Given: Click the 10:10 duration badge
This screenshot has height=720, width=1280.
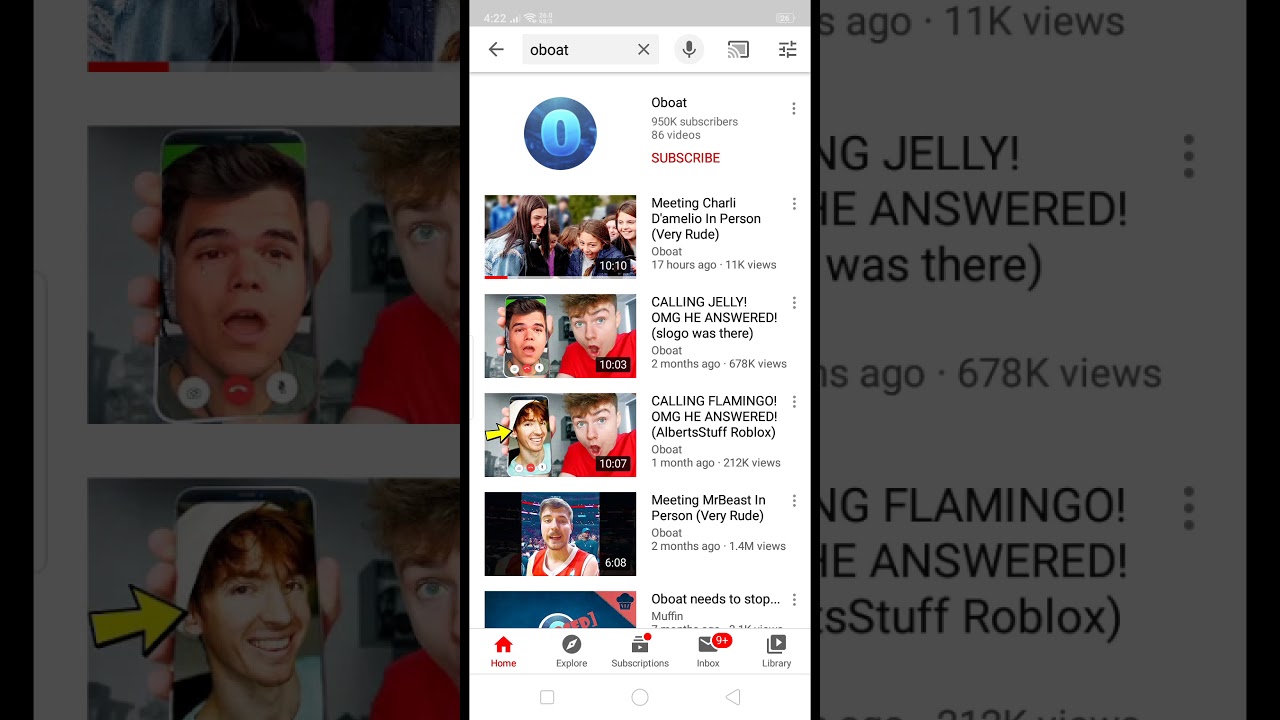Looking at the screenshot, I should [x=613, y=266].
